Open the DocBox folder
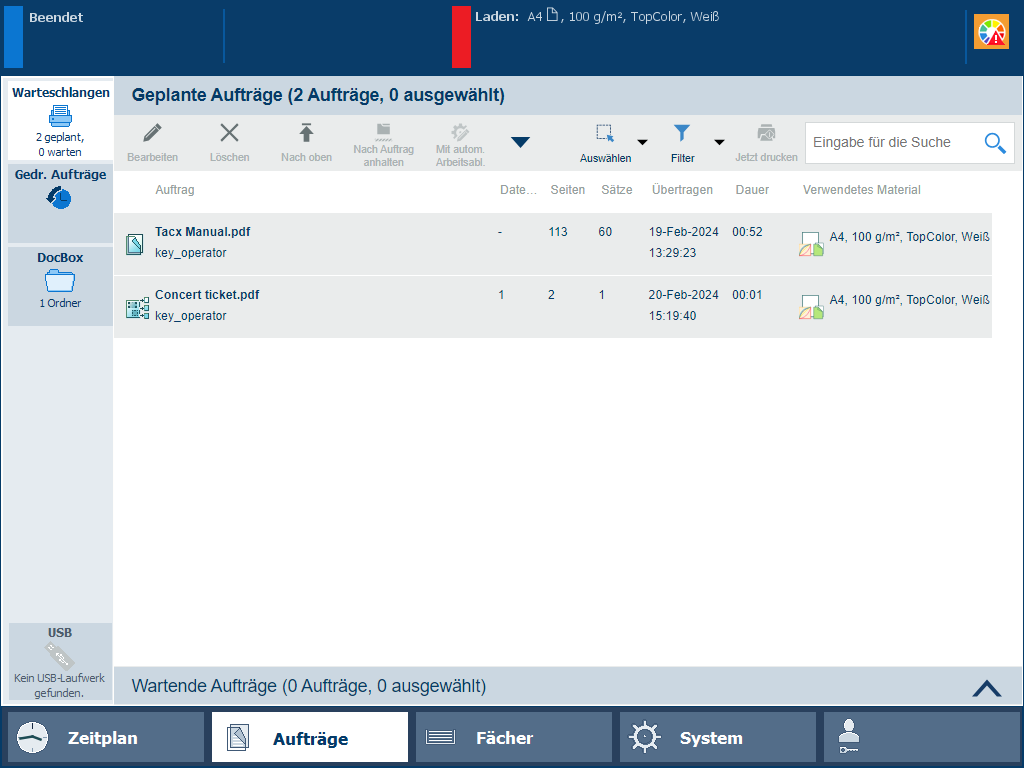 coord(60,285)
